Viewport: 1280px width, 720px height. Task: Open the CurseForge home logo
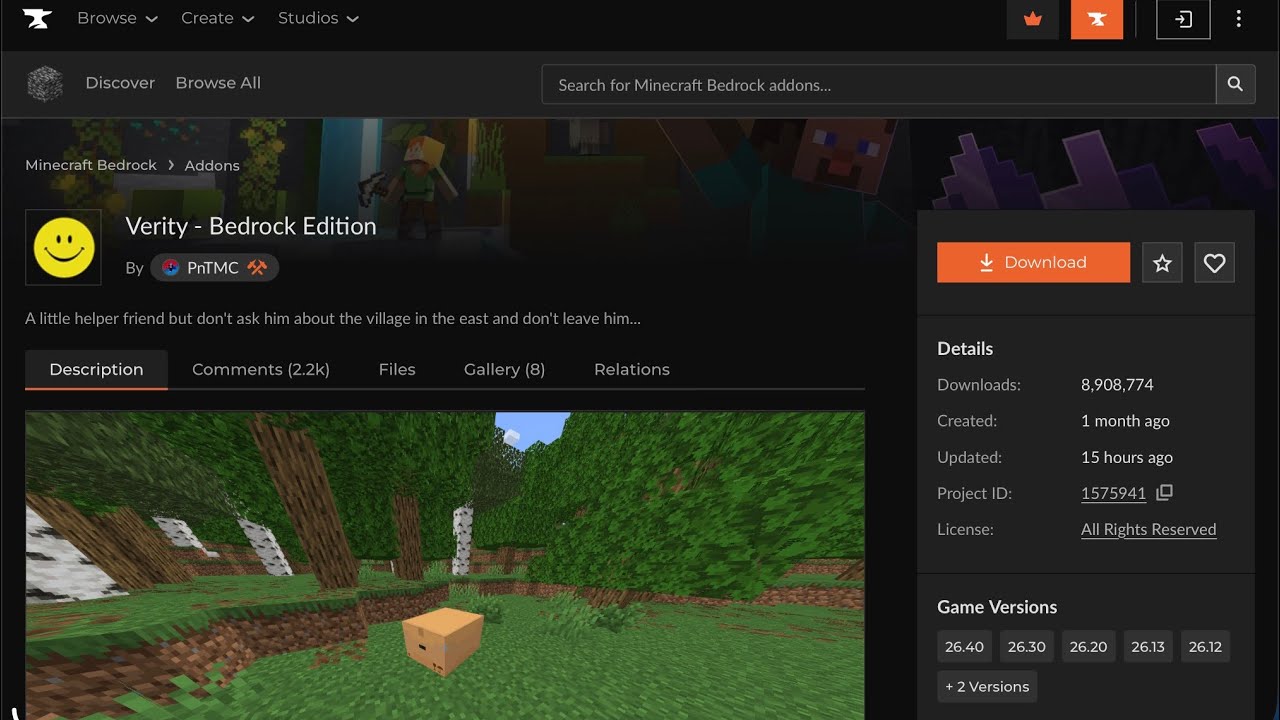[37, 18]
